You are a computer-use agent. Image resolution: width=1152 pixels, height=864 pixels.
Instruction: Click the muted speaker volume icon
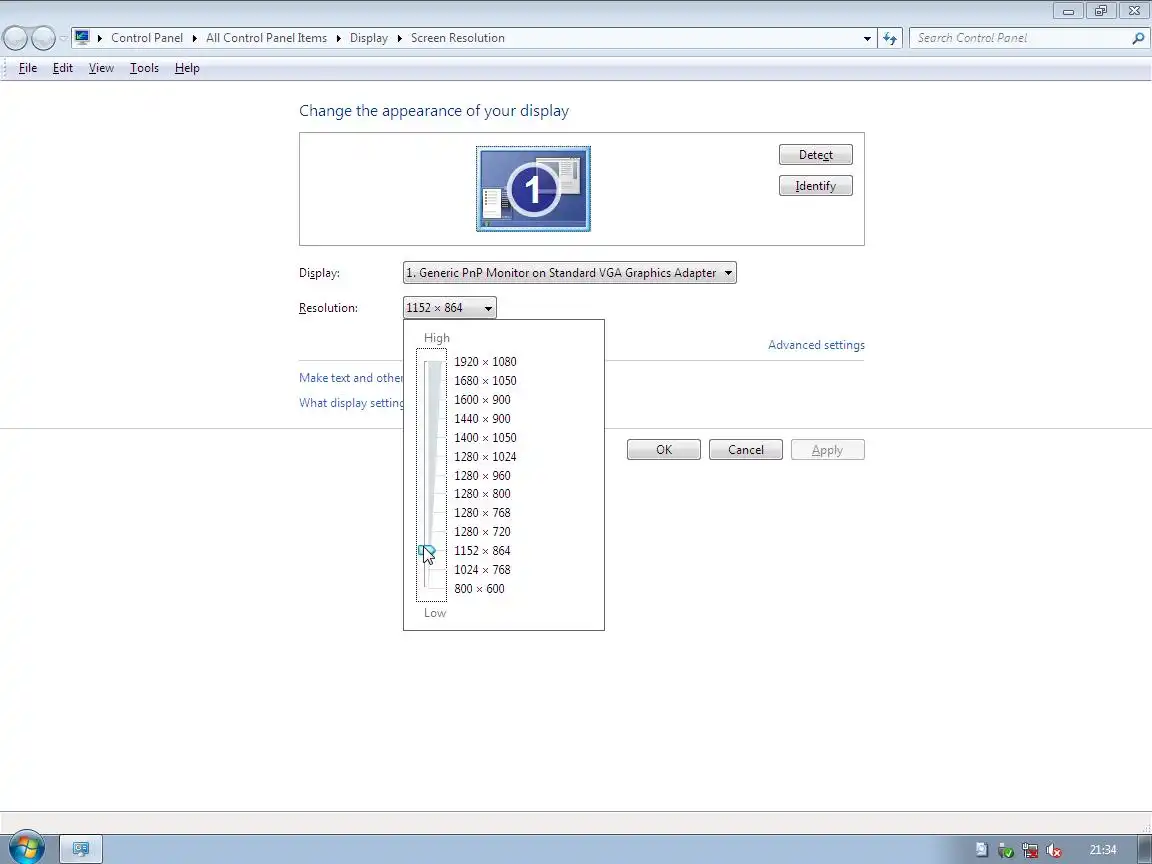(x=1054, y=850)
